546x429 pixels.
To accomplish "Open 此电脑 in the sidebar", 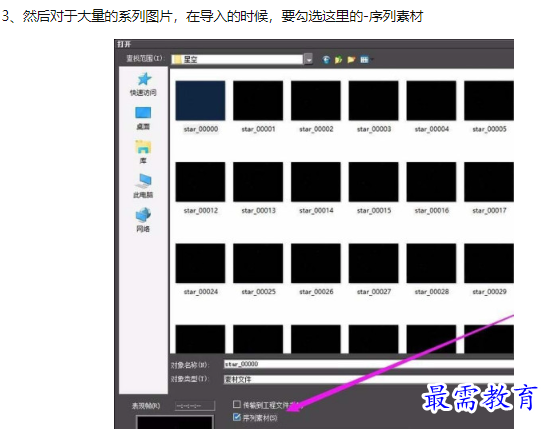I will (143, 186).
